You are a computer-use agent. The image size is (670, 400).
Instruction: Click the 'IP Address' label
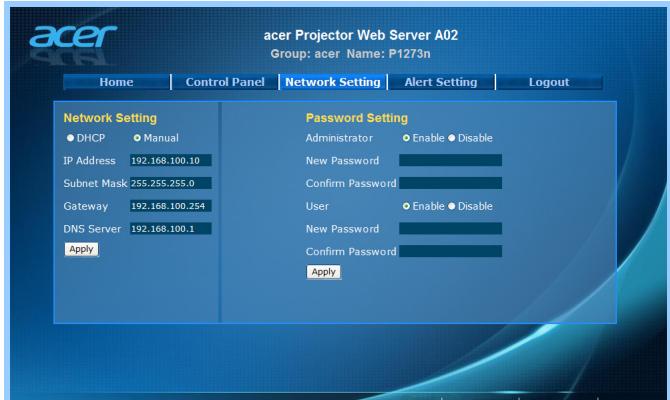tap(89, 161)
